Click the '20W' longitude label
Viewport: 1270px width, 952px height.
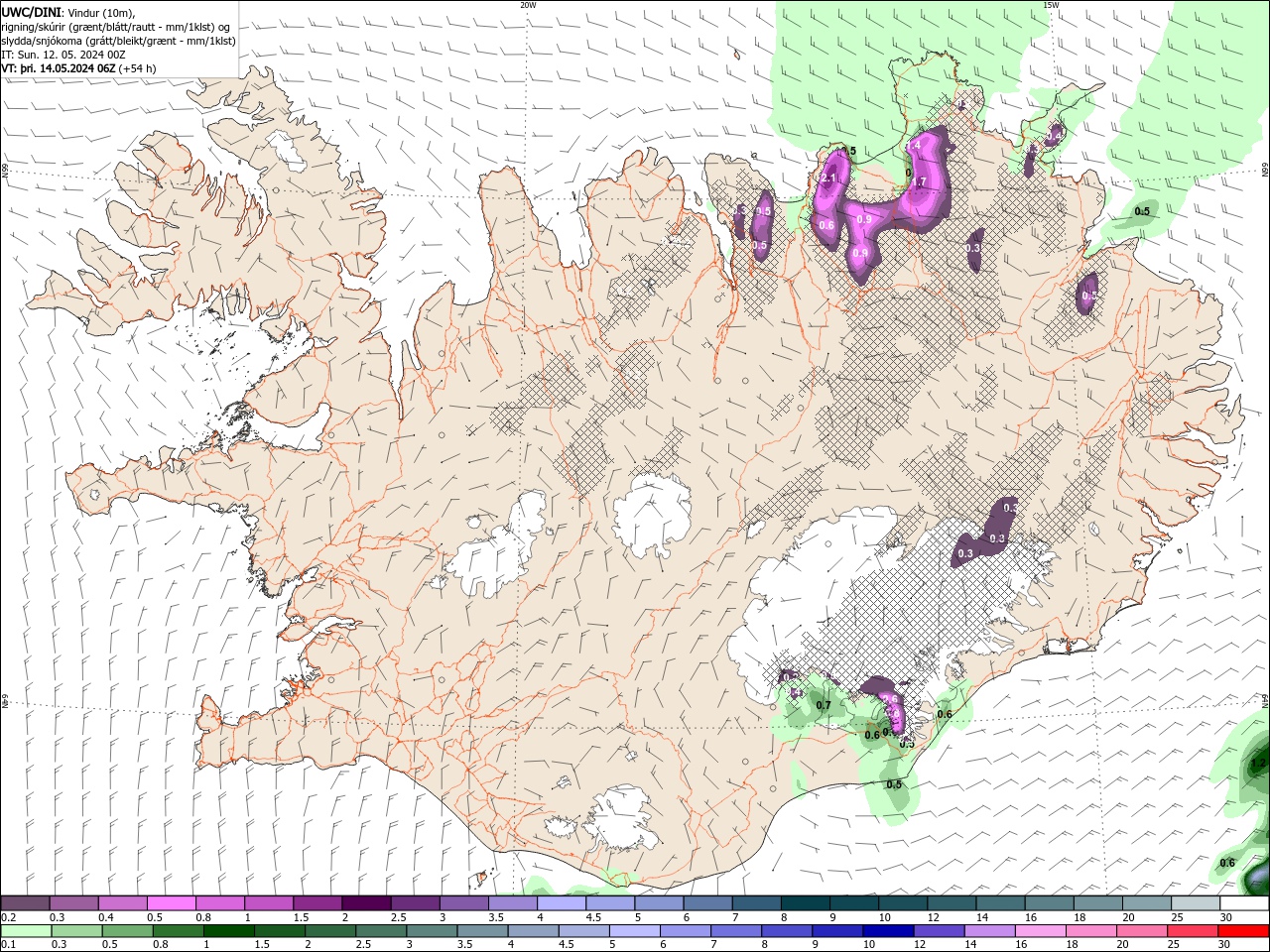pyautogui.click(x=528, y=5)
